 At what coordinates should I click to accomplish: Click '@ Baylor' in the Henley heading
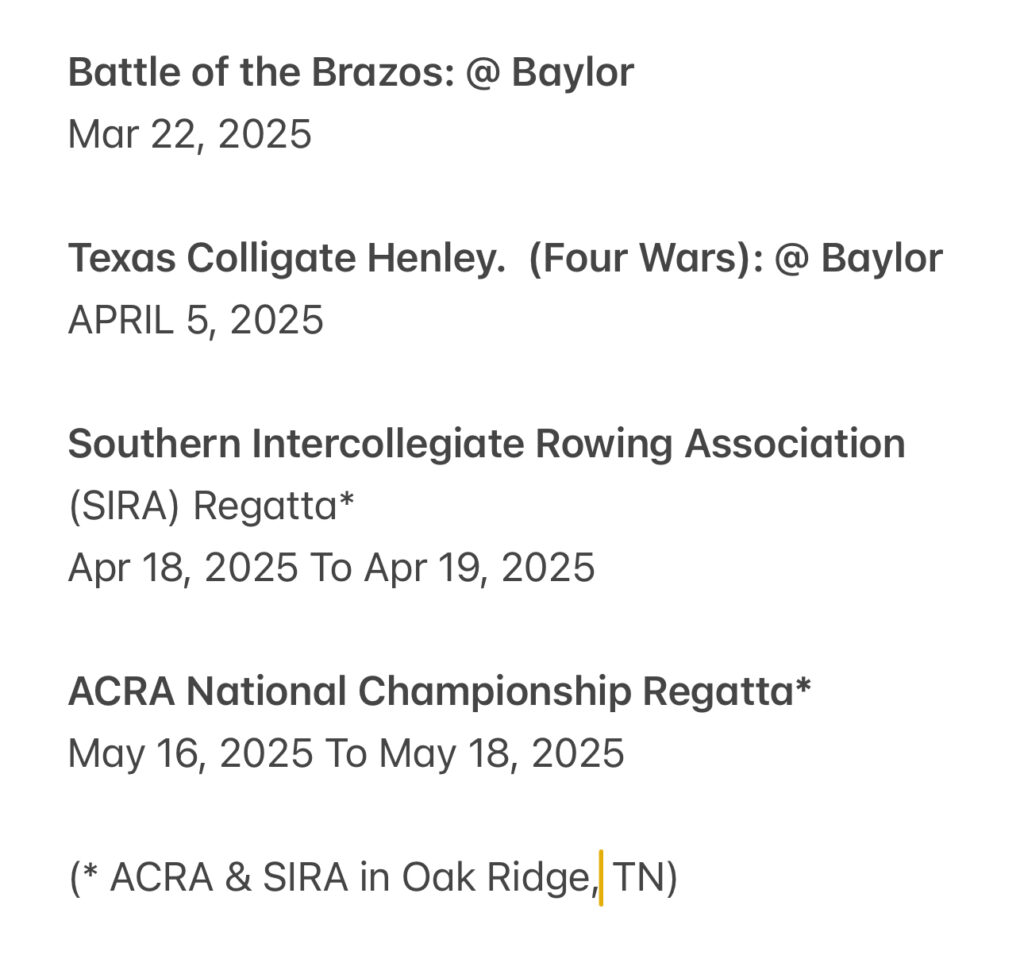click(x=858, y=258)
